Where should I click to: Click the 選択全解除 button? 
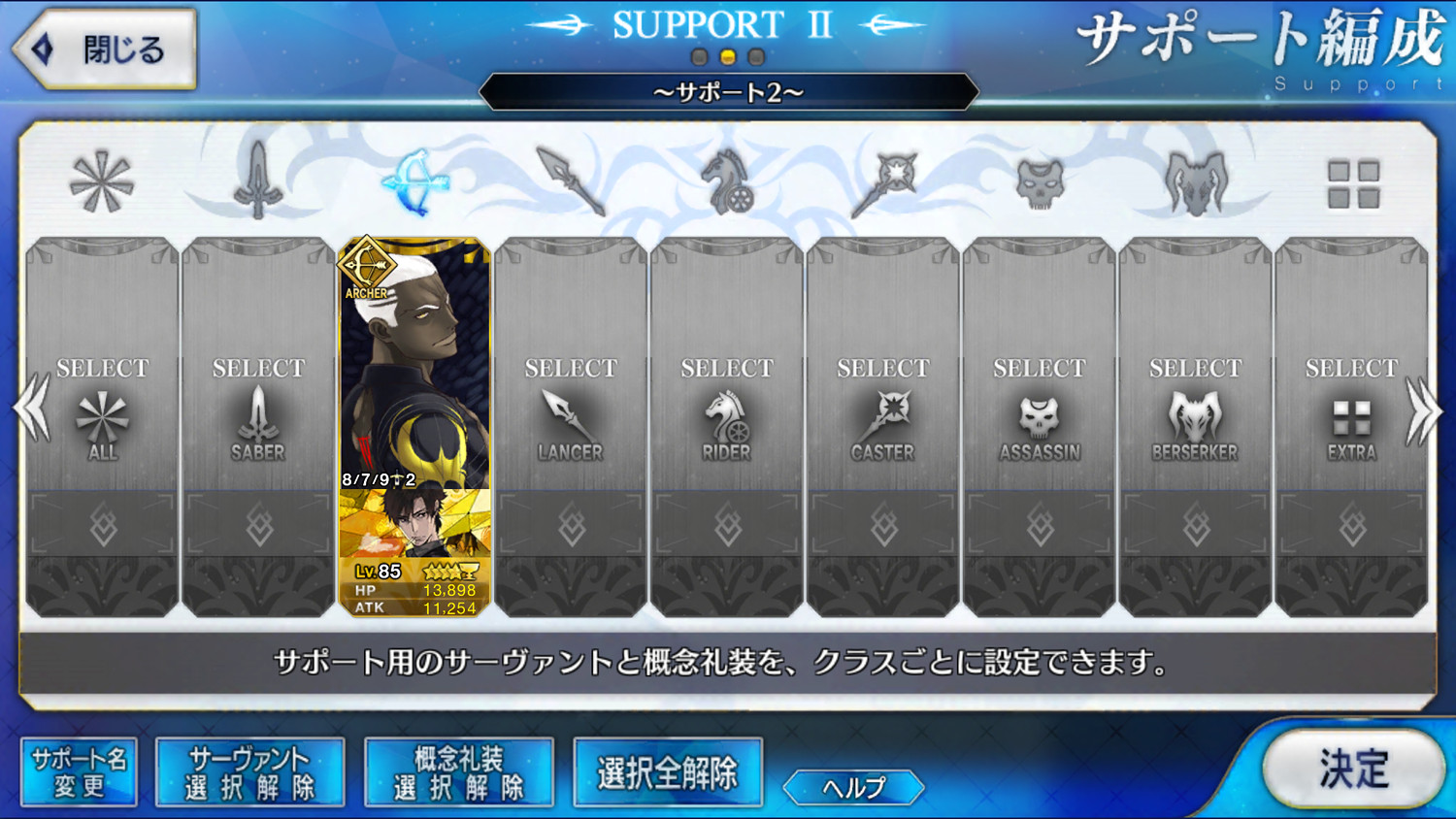(x=668, y=772)
